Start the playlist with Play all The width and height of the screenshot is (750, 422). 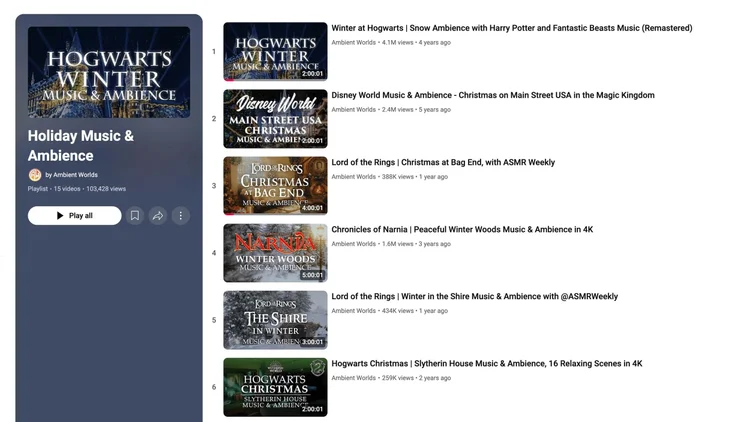click(75, 216)
